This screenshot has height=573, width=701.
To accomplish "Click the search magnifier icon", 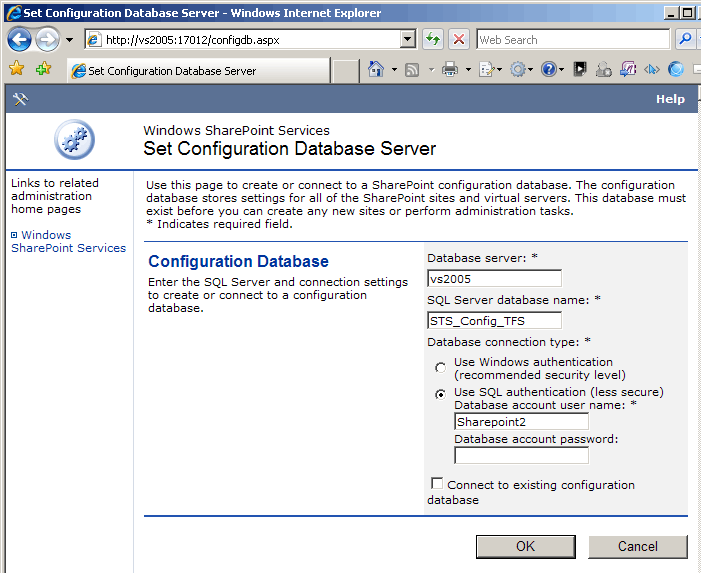I will pos(684,39).
